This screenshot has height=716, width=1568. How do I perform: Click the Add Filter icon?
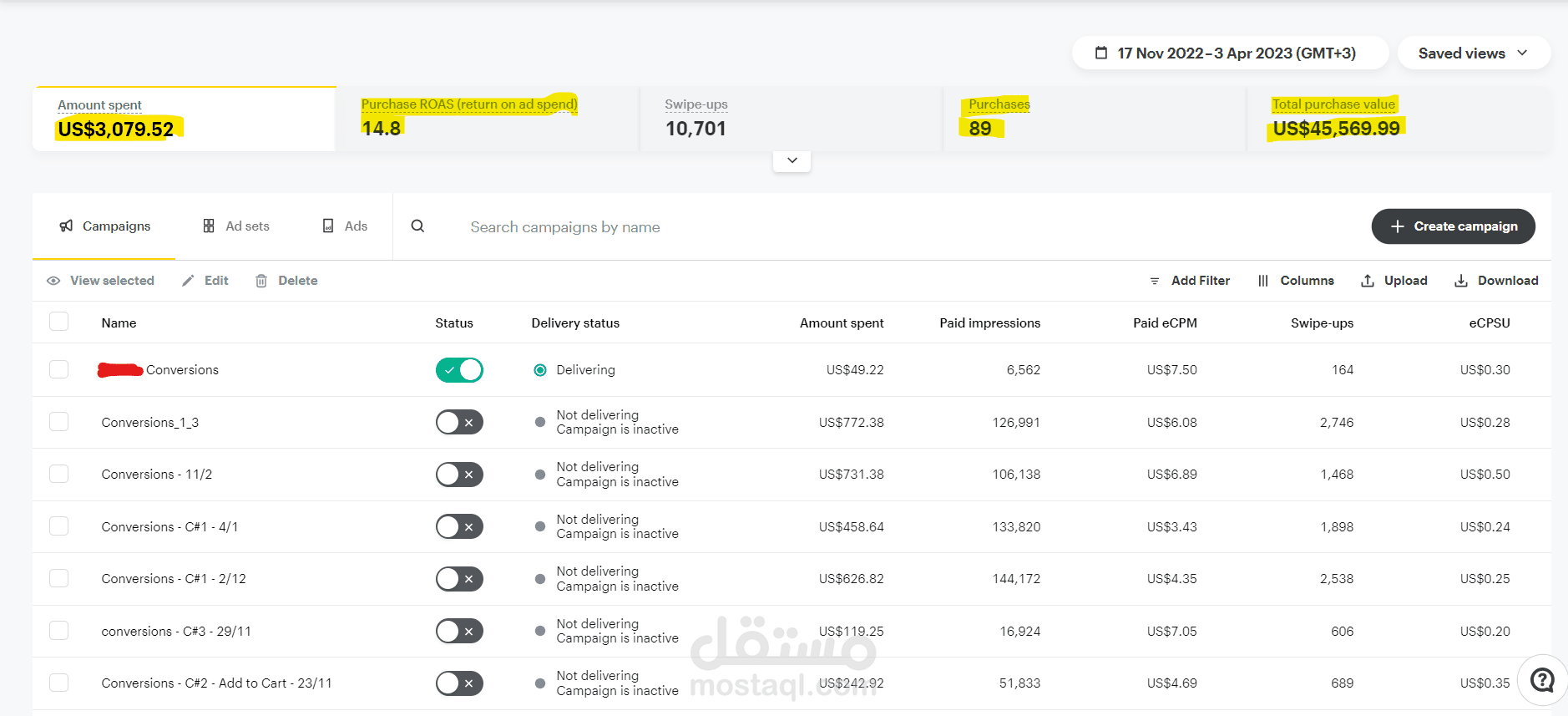(1155, 281)
